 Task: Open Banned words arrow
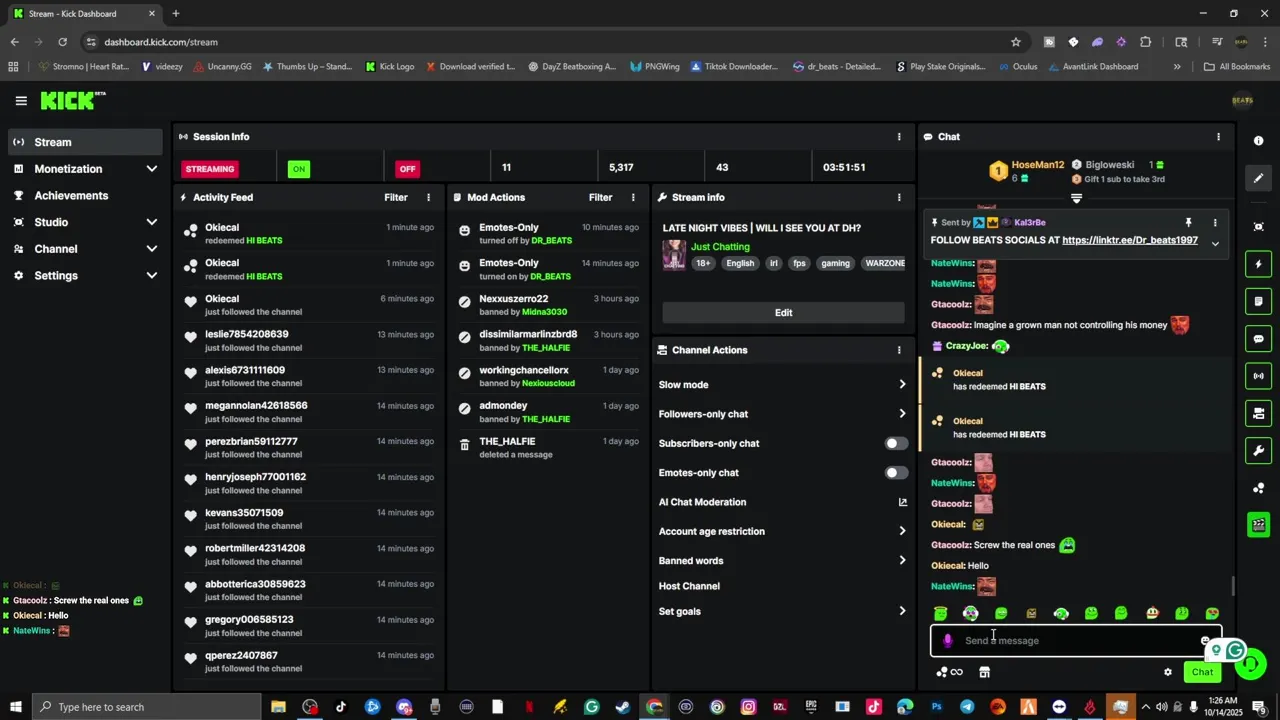tap(902, 561)
